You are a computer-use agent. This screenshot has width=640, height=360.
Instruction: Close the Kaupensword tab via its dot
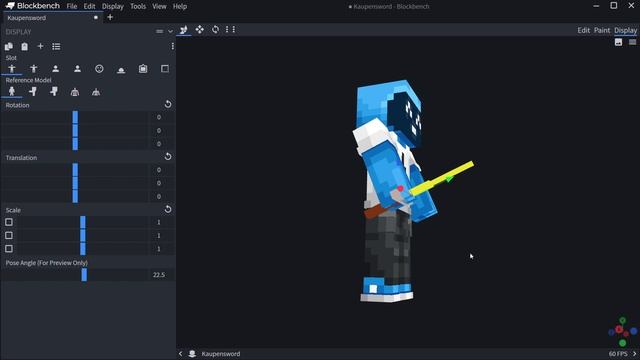coord(96,18)
